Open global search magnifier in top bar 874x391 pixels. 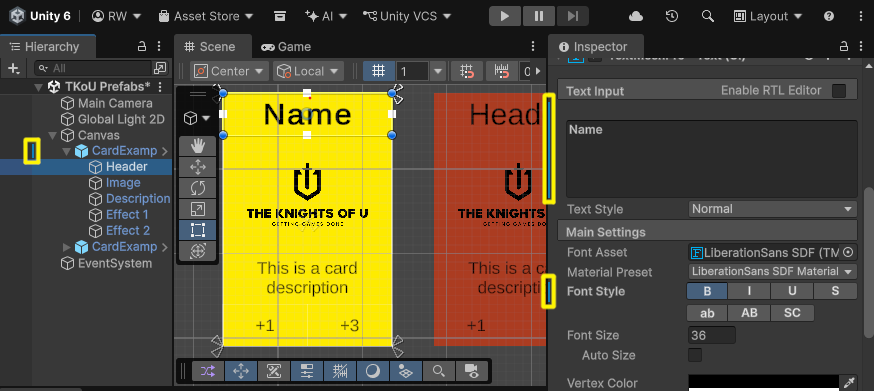707,16
